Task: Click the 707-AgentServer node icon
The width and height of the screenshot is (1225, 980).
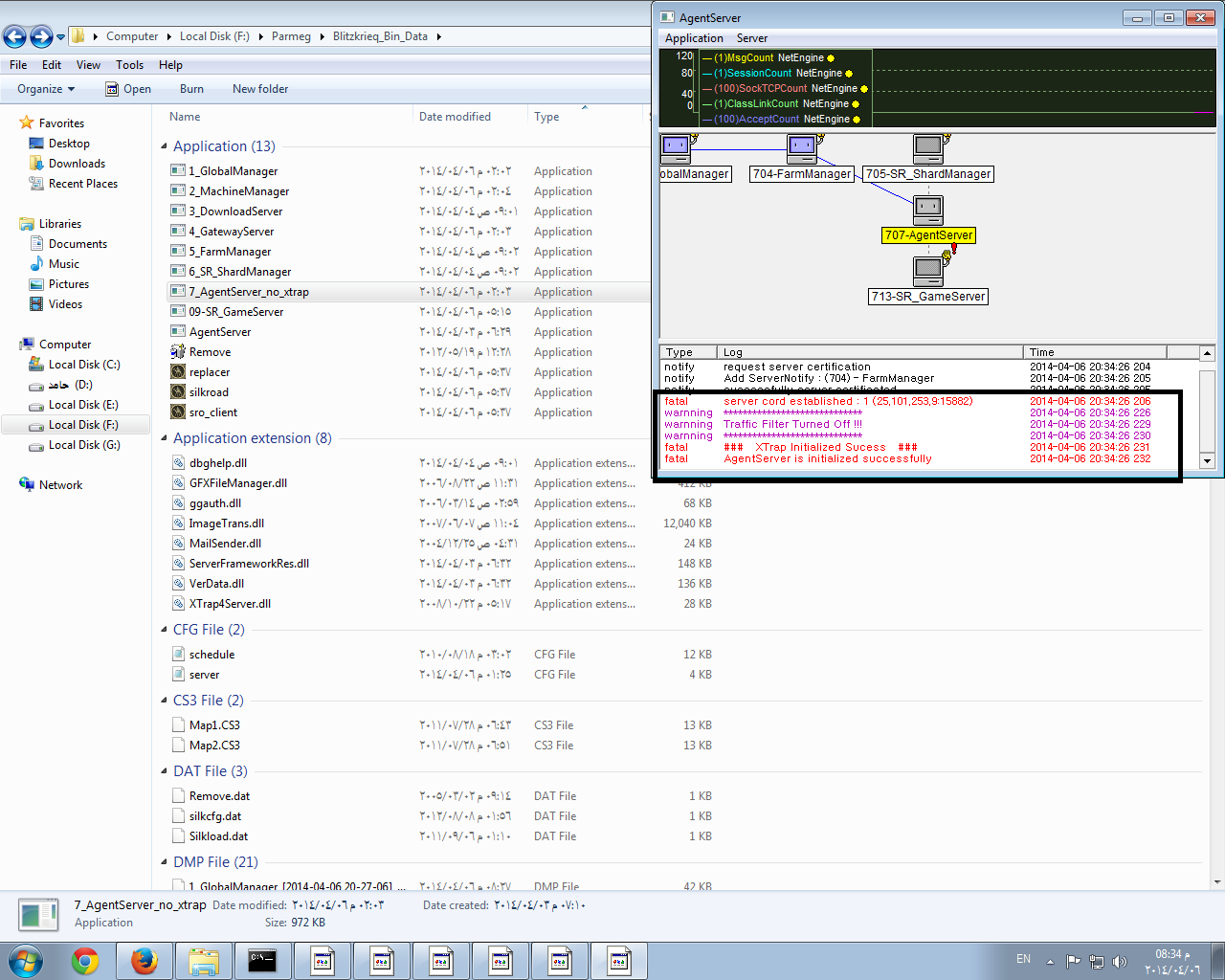Action: pos(928,210)
